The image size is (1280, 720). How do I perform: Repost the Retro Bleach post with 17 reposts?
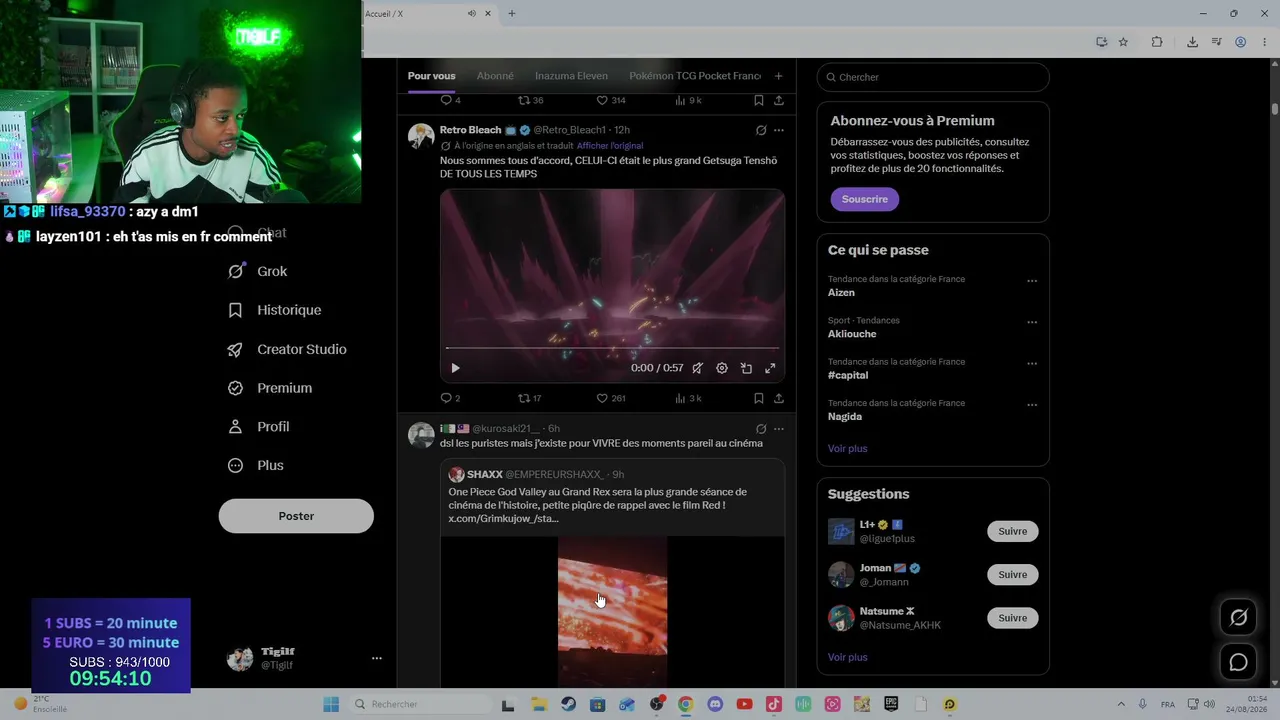click(529, 398)
